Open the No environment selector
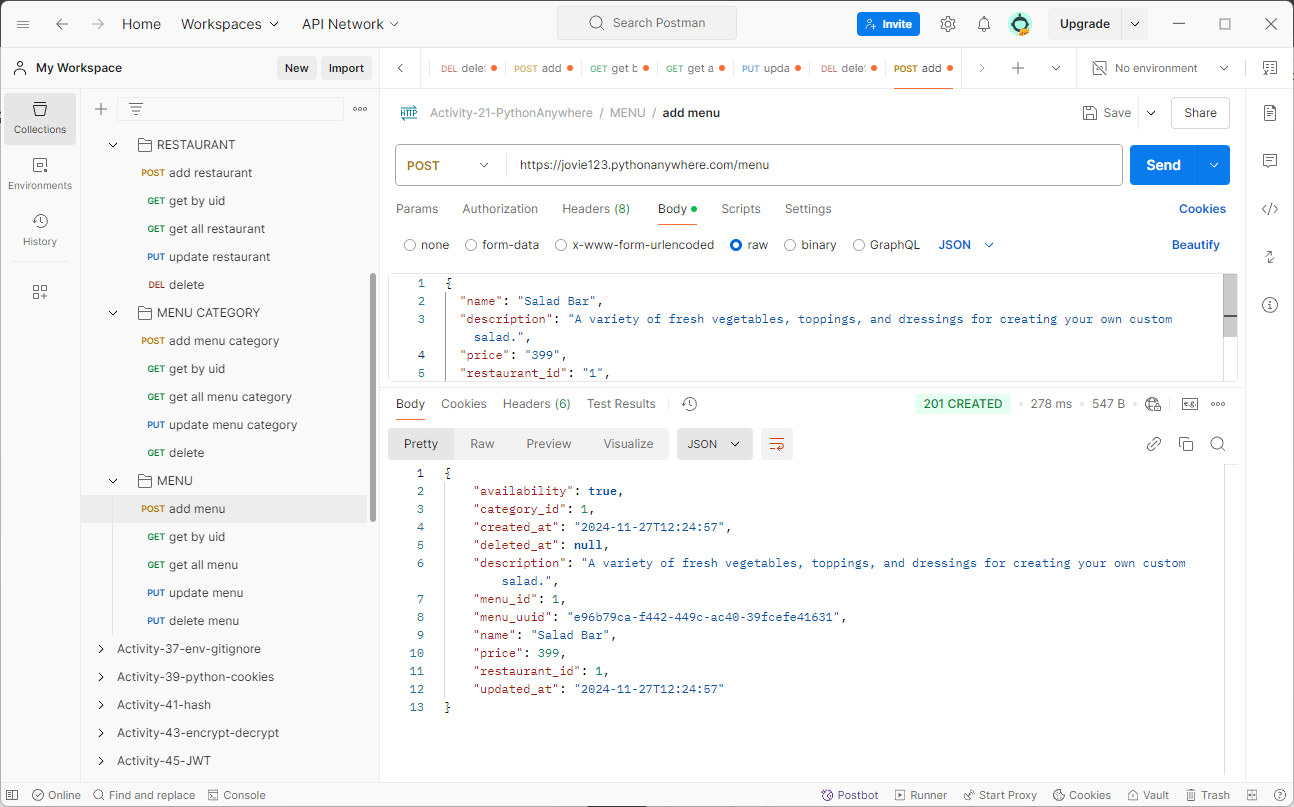 [x=1161, y=68]
